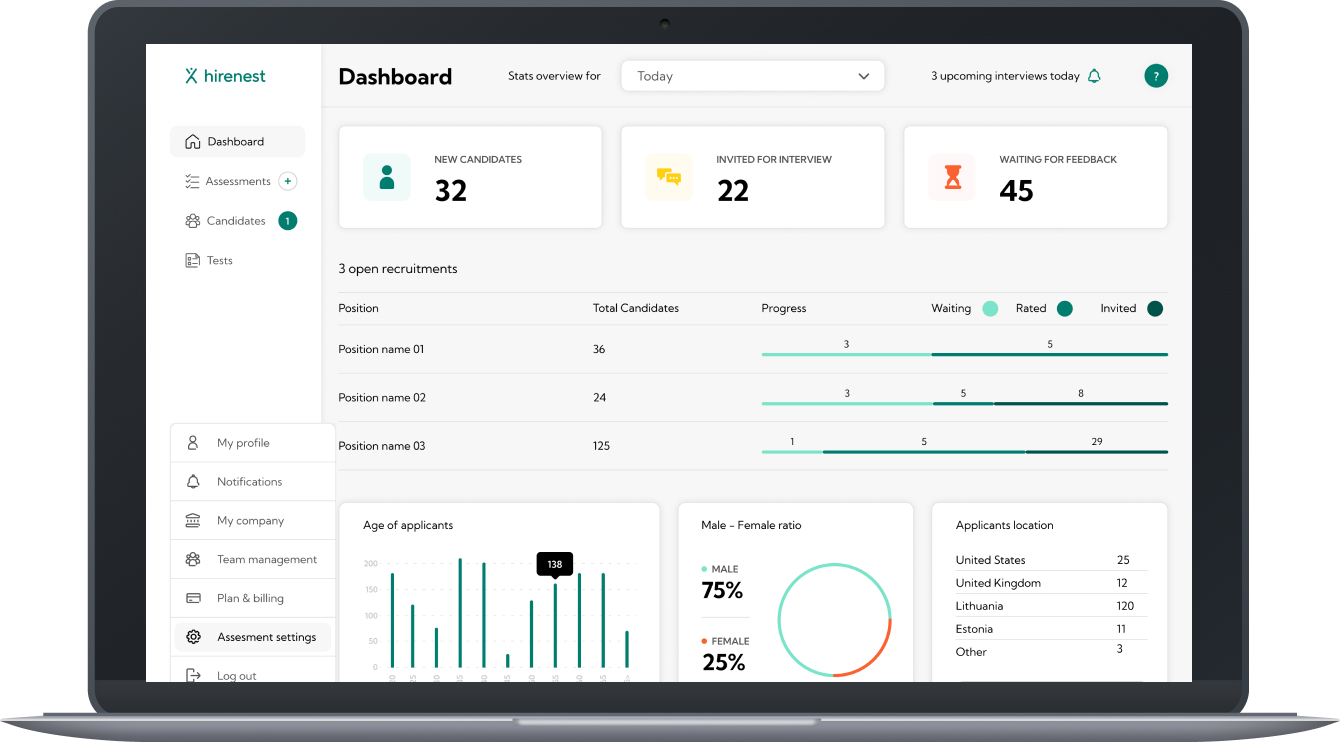Open the New Candidates card showing 32

pos(470,177)
